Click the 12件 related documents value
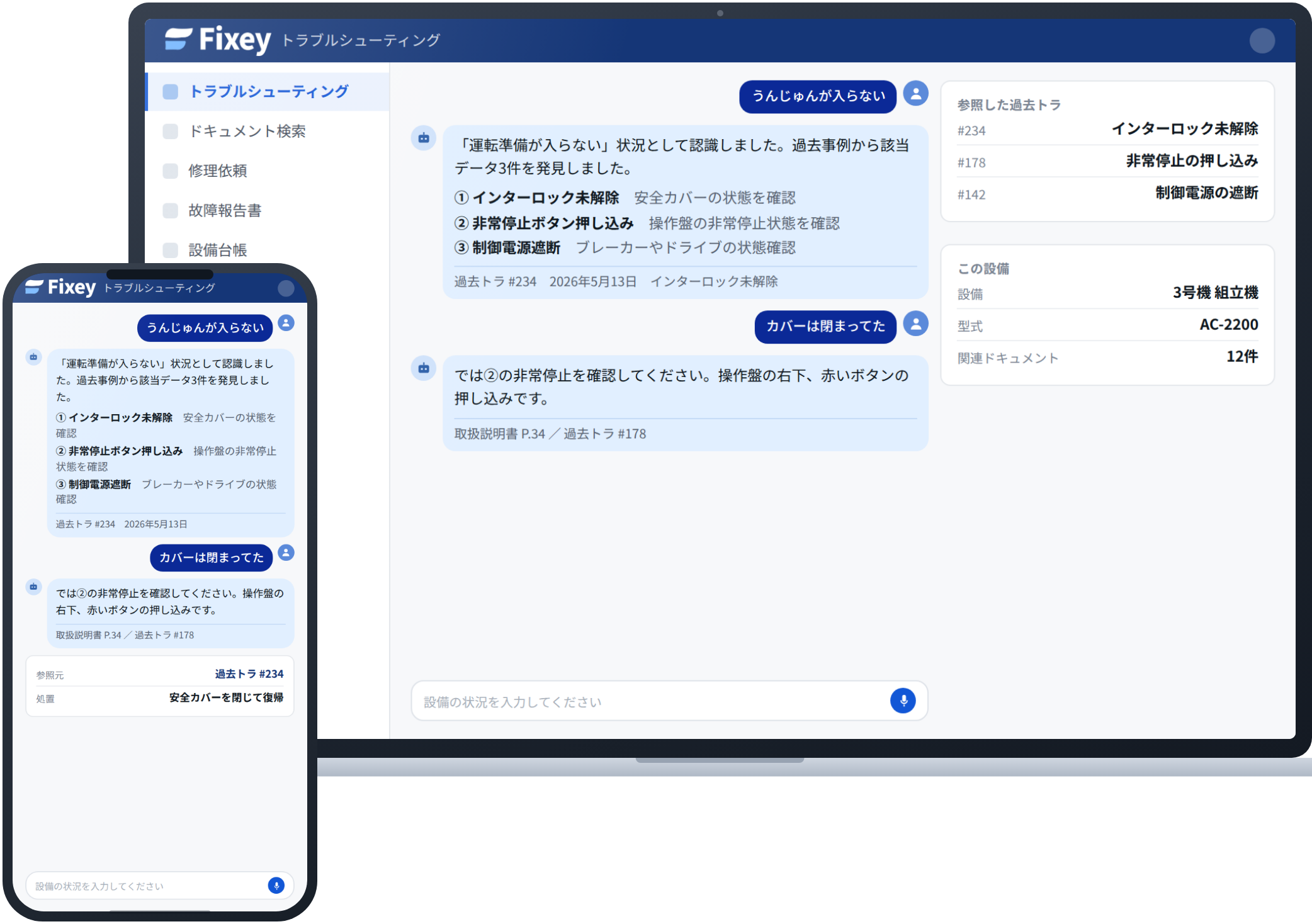 [1241, 358]
